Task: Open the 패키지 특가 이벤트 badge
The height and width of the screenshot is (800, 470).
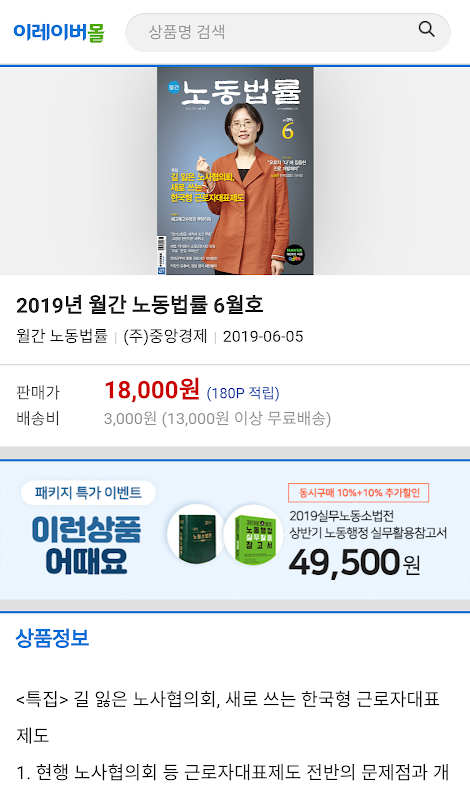Action: coord(88,493)
